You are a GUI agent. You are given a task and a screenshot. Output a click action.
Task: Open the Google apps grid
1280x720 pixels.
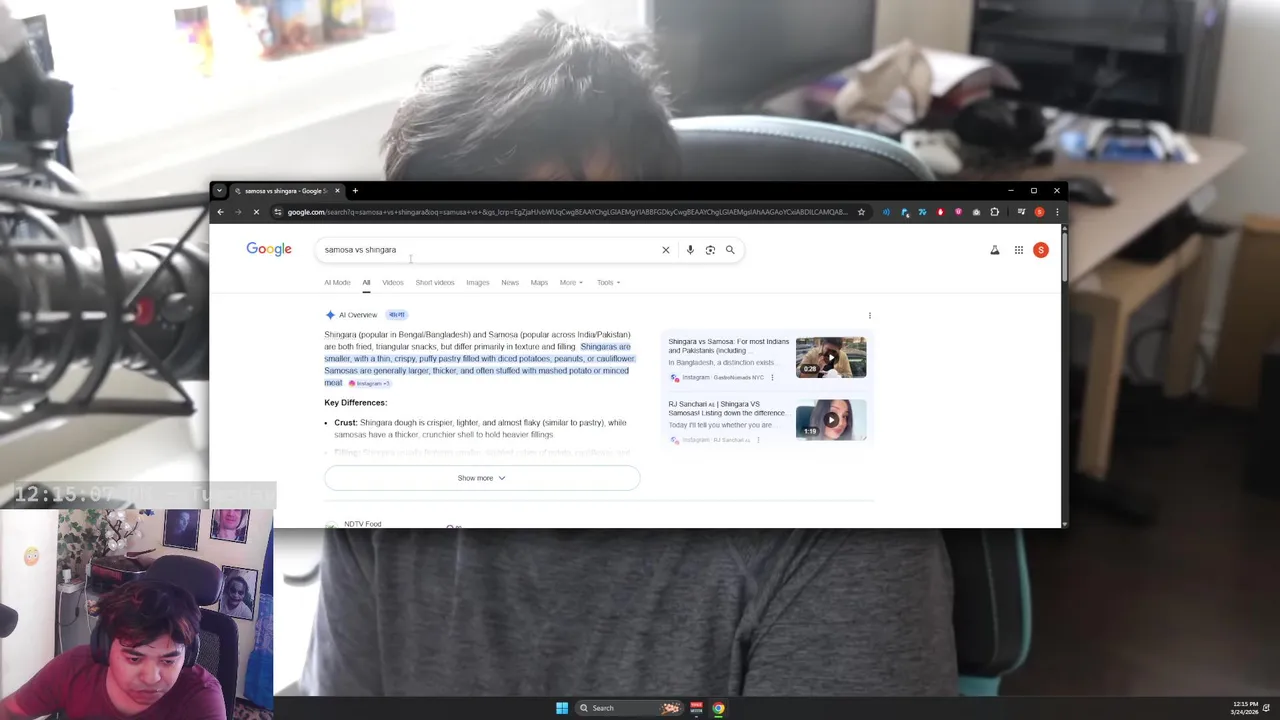point(1019,250)
